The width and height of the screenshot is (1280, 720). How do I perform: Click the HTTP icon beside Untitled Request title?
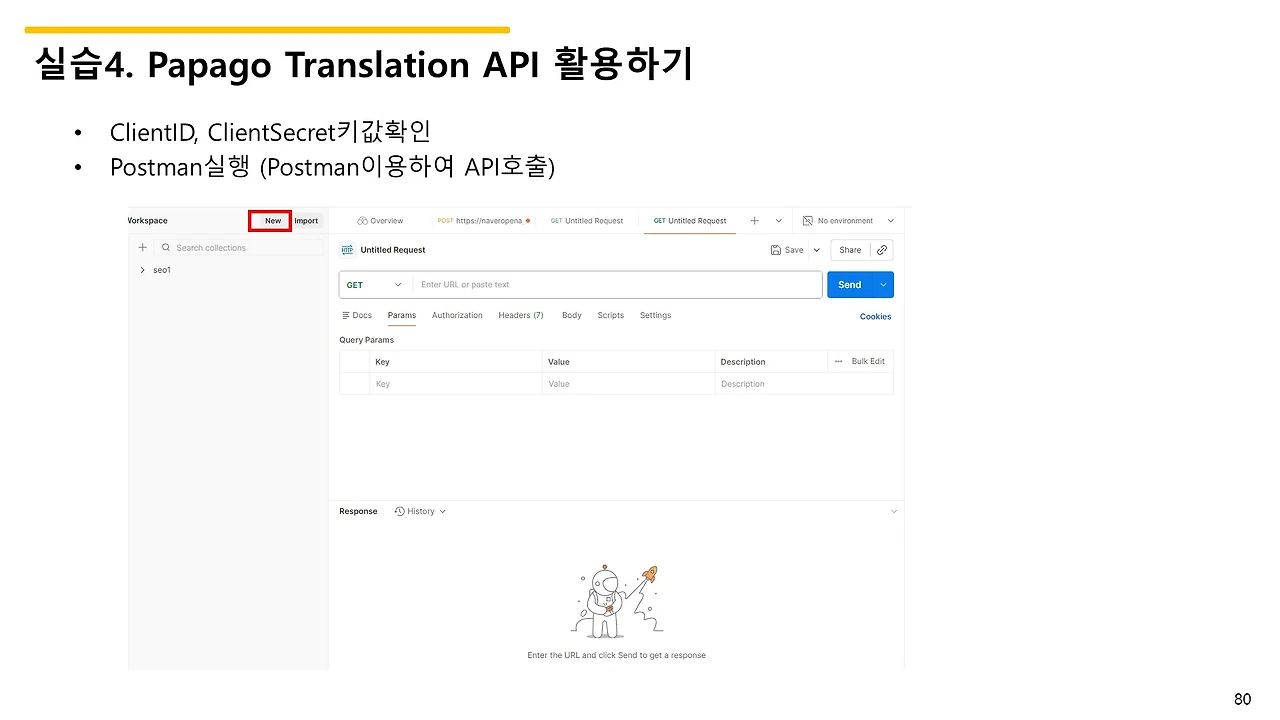tap(347, 250)
